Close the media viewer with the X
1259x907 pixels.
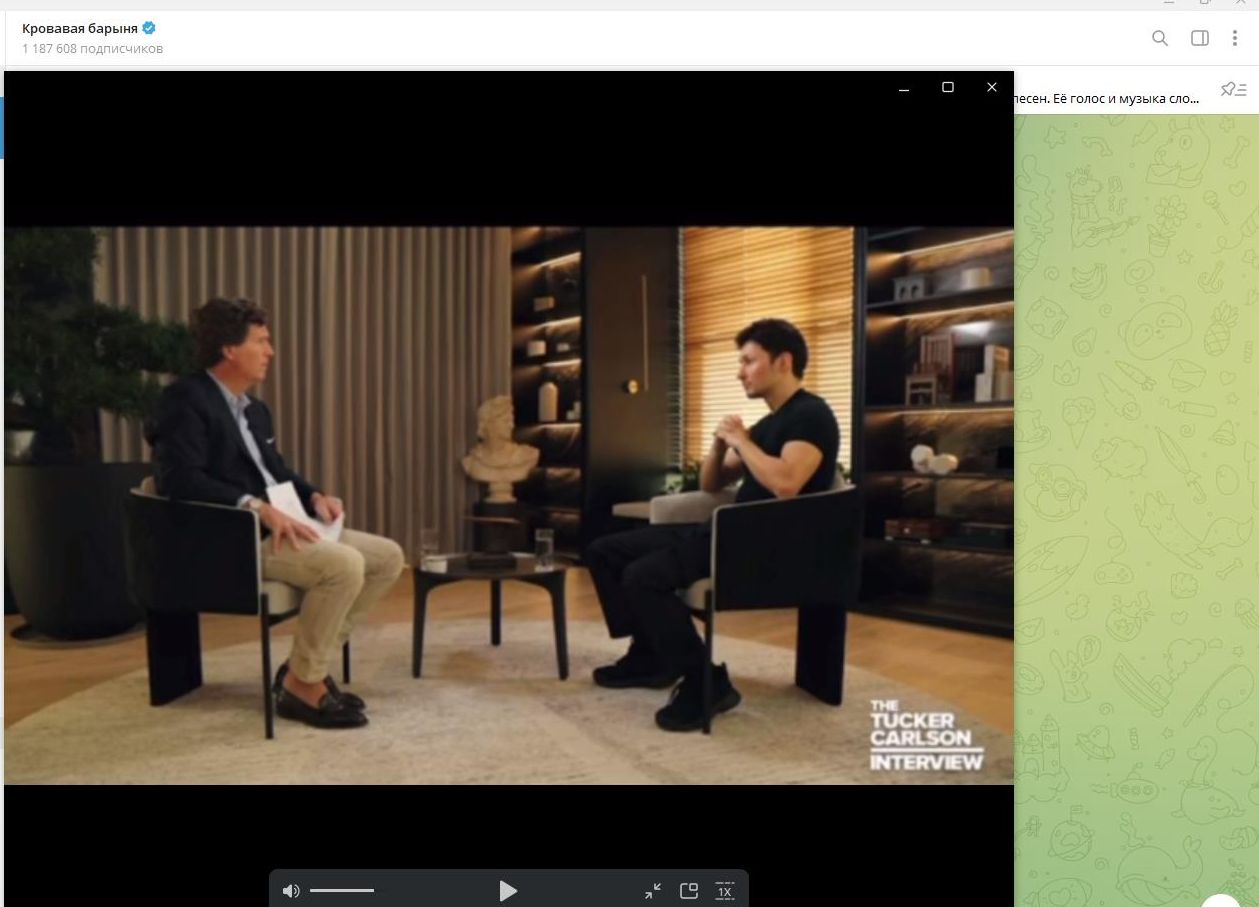pos(992,88)
